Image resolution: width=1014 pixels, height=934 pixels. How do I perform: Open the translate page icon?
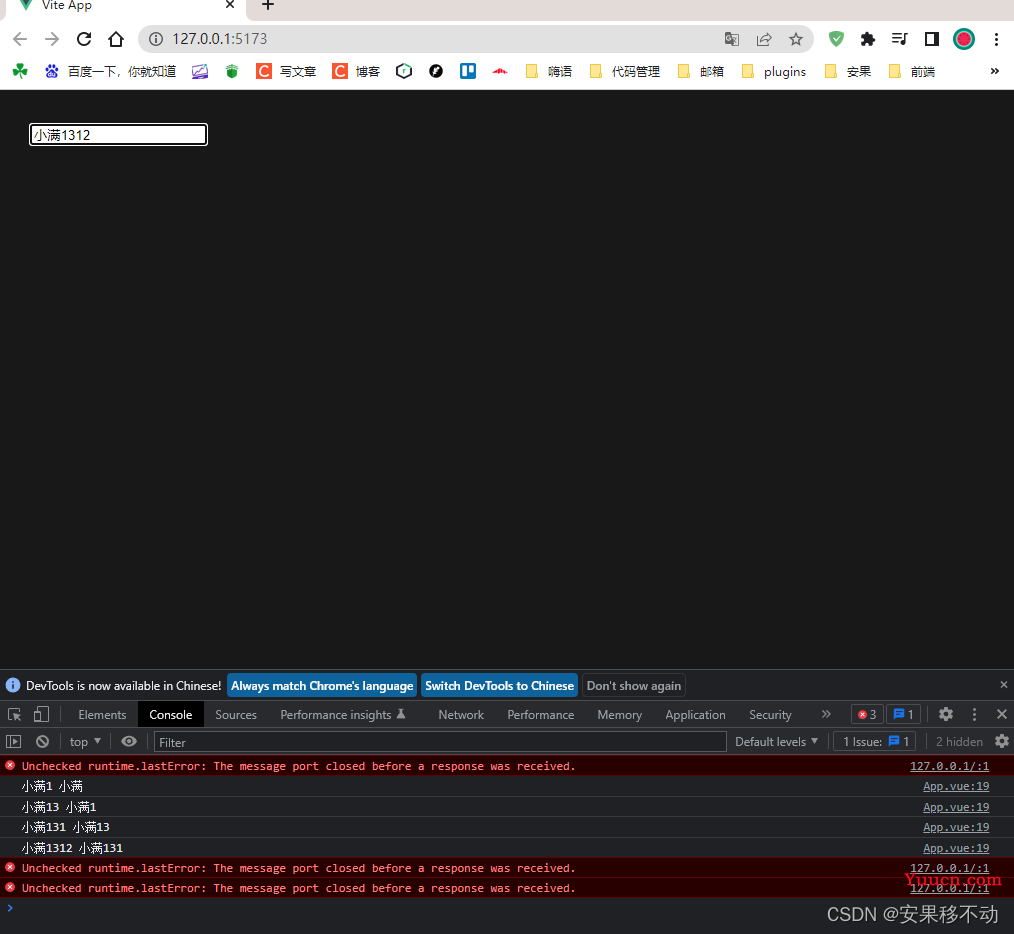[x=731, y=39]
